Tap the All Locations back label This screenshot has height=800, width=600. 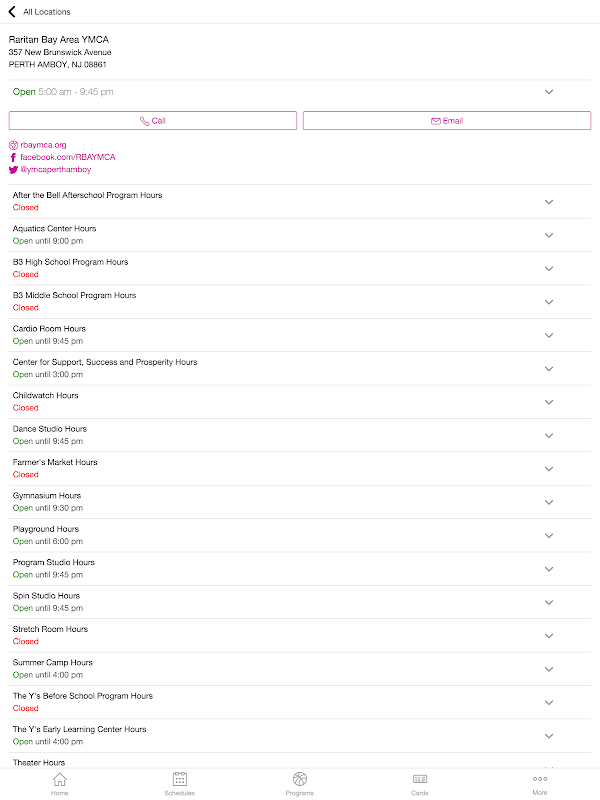tap(47, 12)
